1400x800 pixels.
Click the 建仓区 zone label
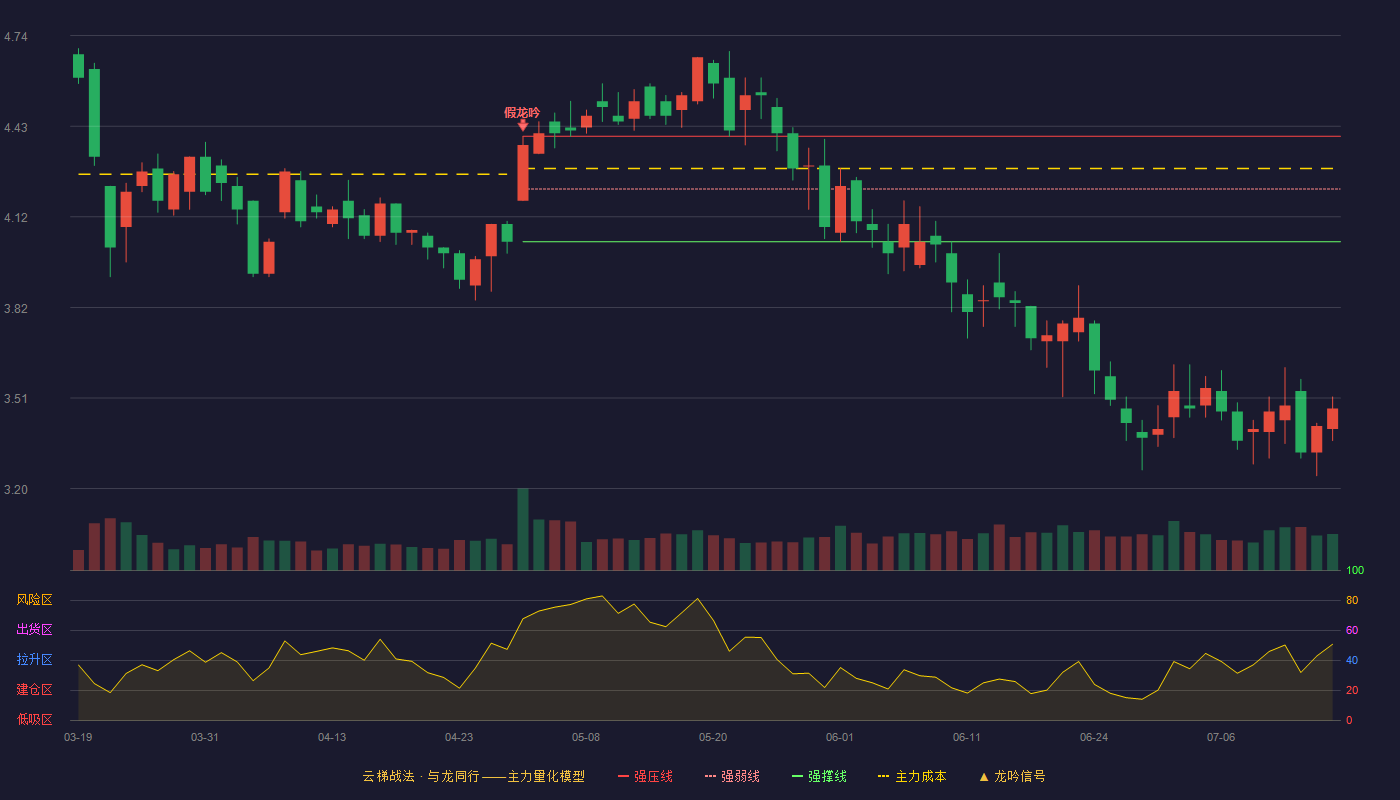point(34,690)
